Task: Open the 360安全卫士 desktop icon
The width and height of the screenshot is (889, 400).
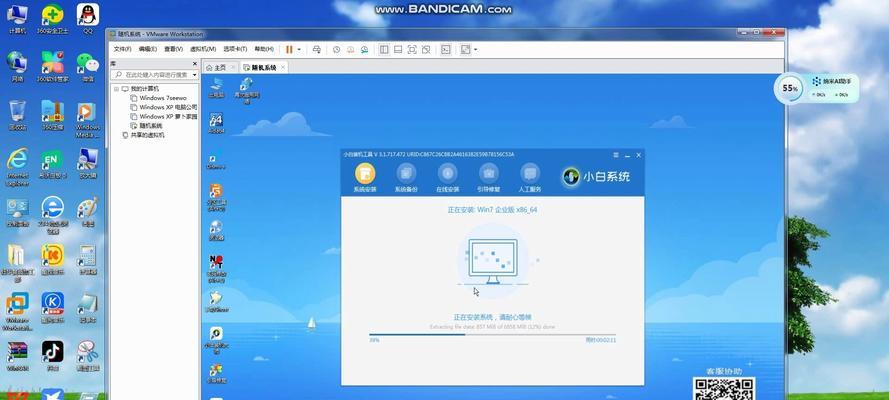Action: [x=52, y=18]
